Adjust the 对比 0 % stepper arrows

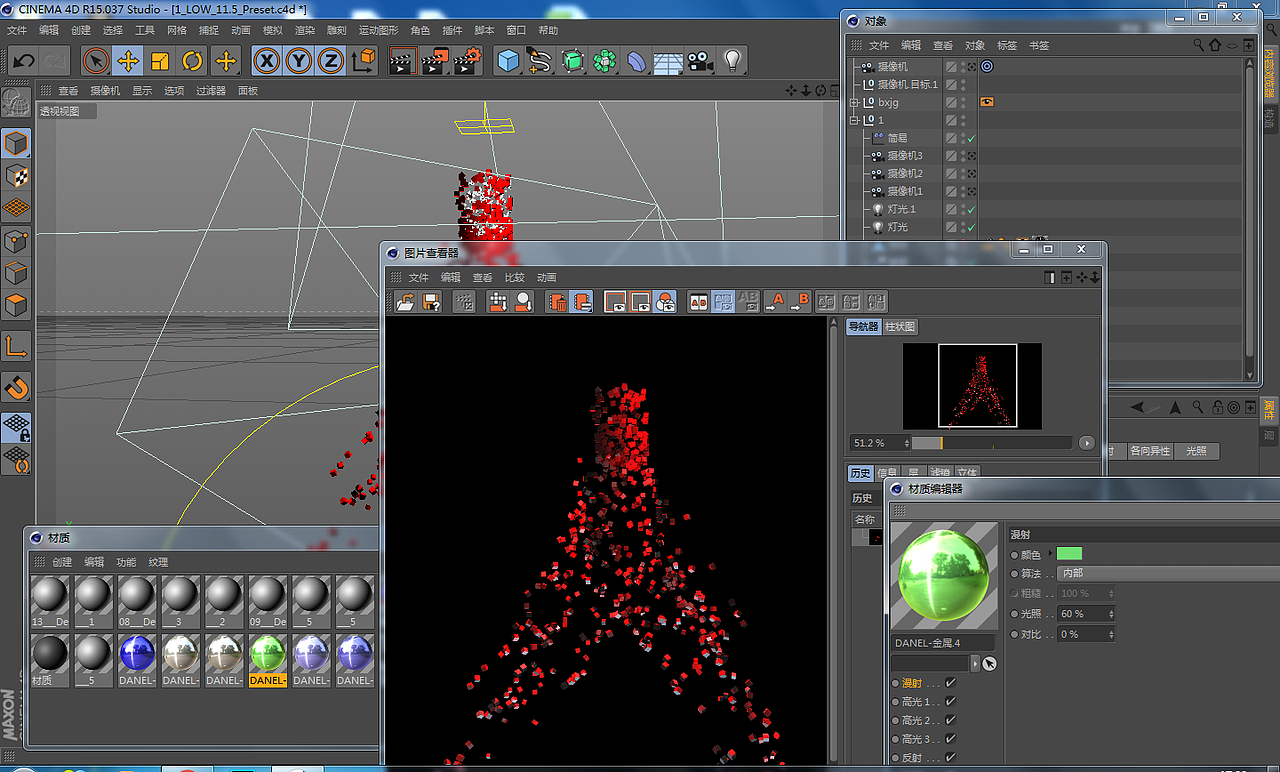click(1111, 634)
